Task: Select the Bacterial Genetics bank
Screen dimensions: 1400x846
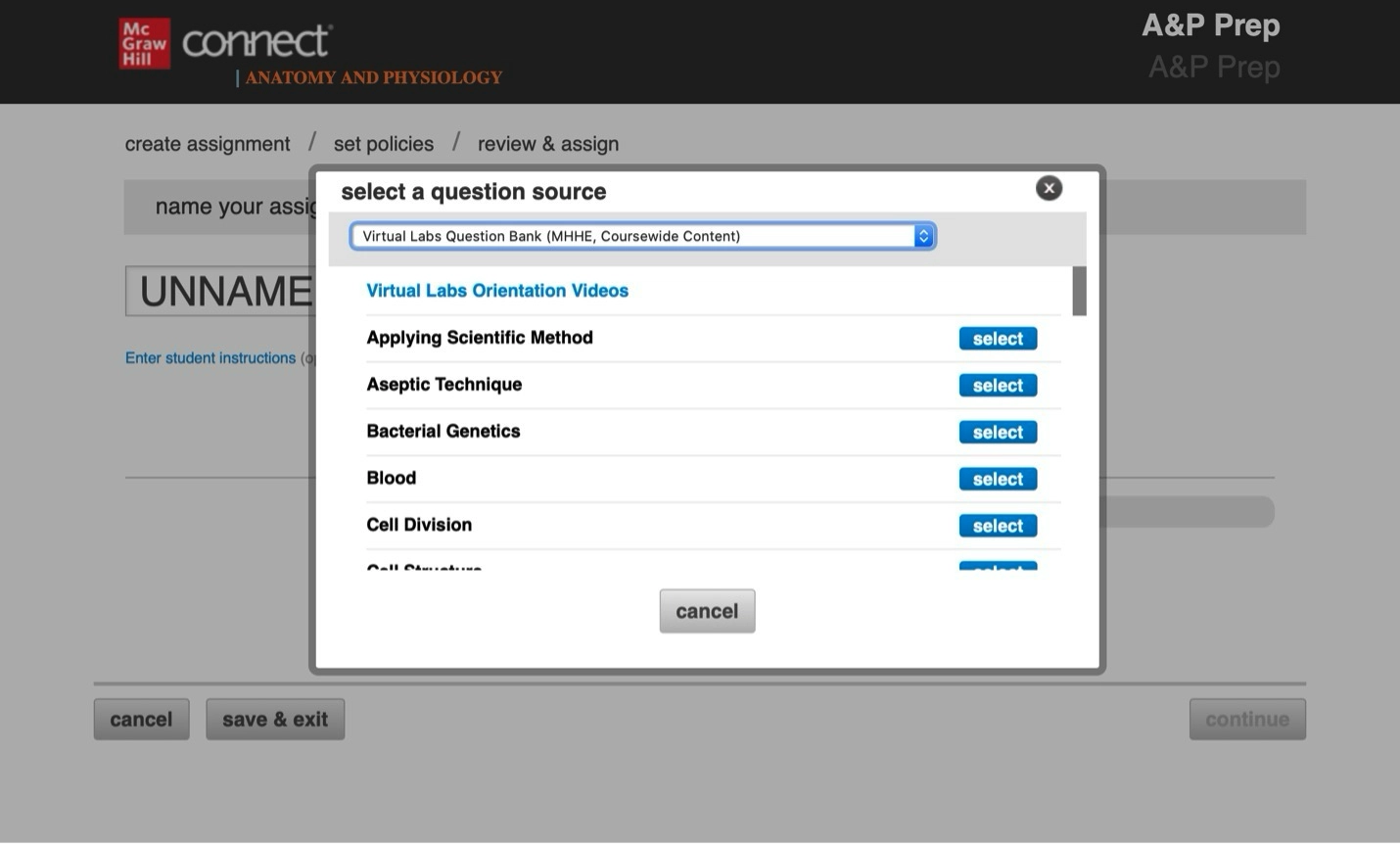Action: pyautogui.click(x=998, y=432)
